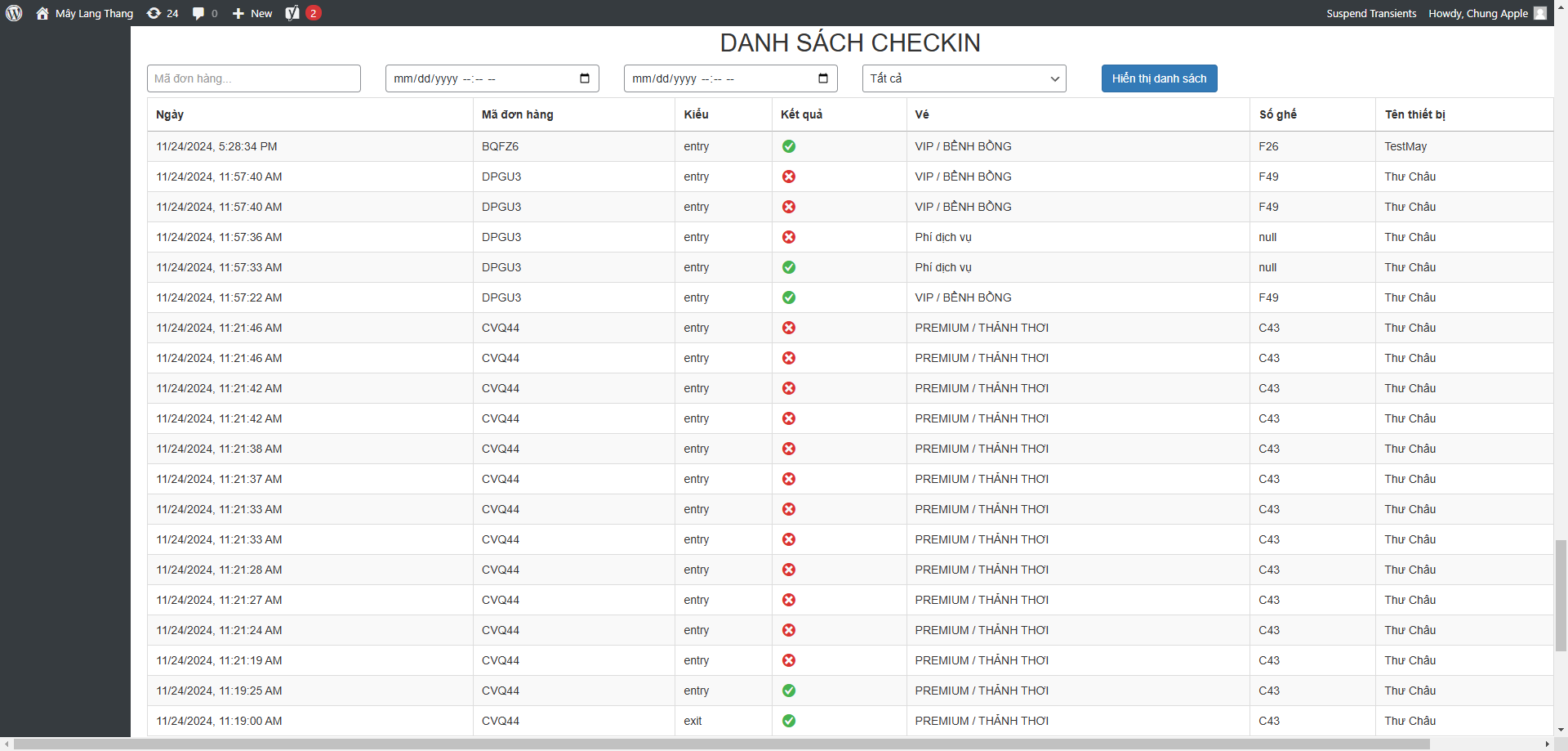Click the vertical scrollbar thumb
Viewport: 1568px width, 751px height.
coord(1561,595)
